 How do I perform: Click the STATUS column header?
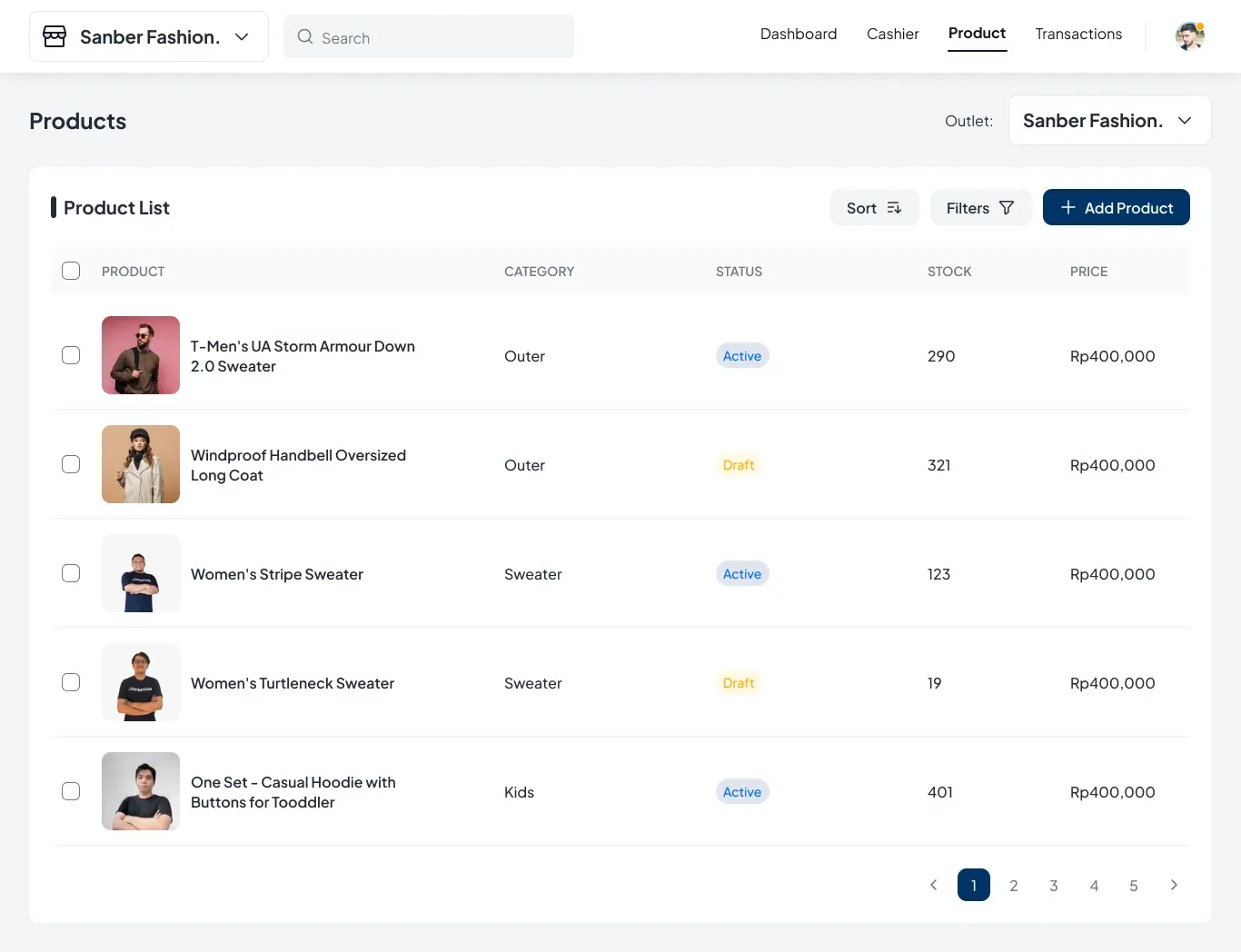click(x=740, y=272)
